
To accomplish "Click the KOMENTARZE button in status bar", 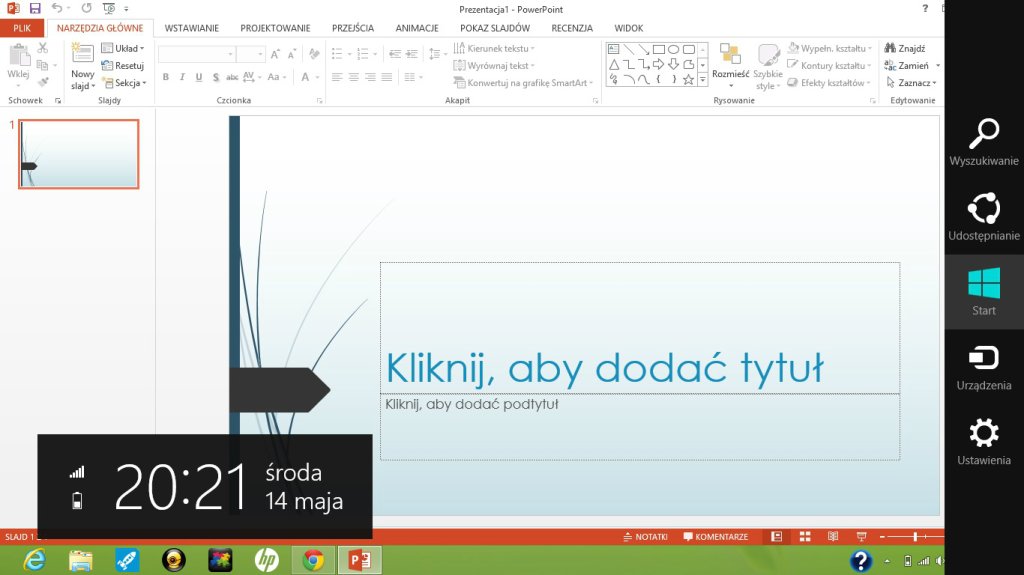I will coord(716,537).
